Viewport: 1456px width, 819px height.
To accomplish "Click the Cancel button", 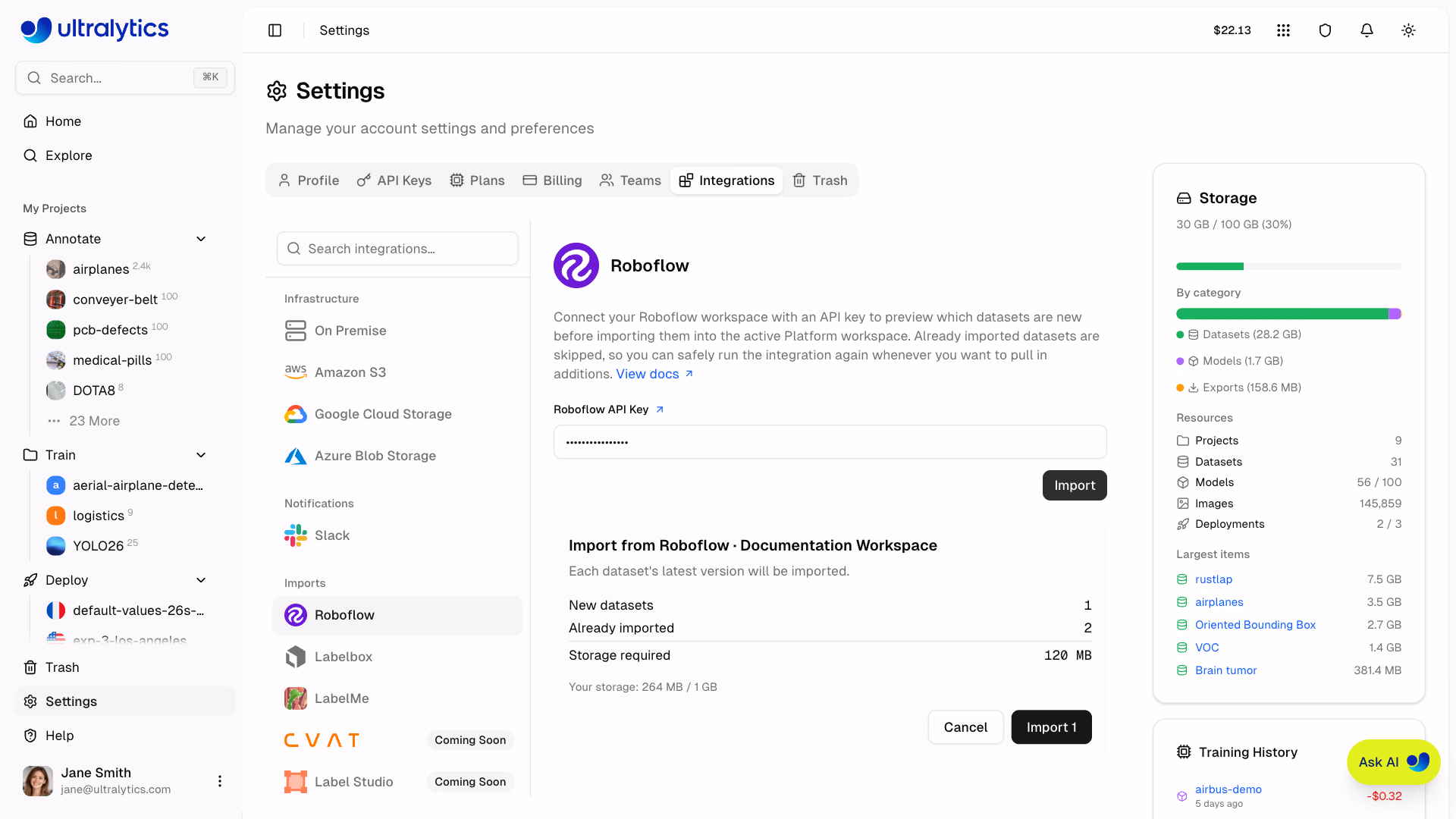I will pyautogui.click(x=965, y=727).
